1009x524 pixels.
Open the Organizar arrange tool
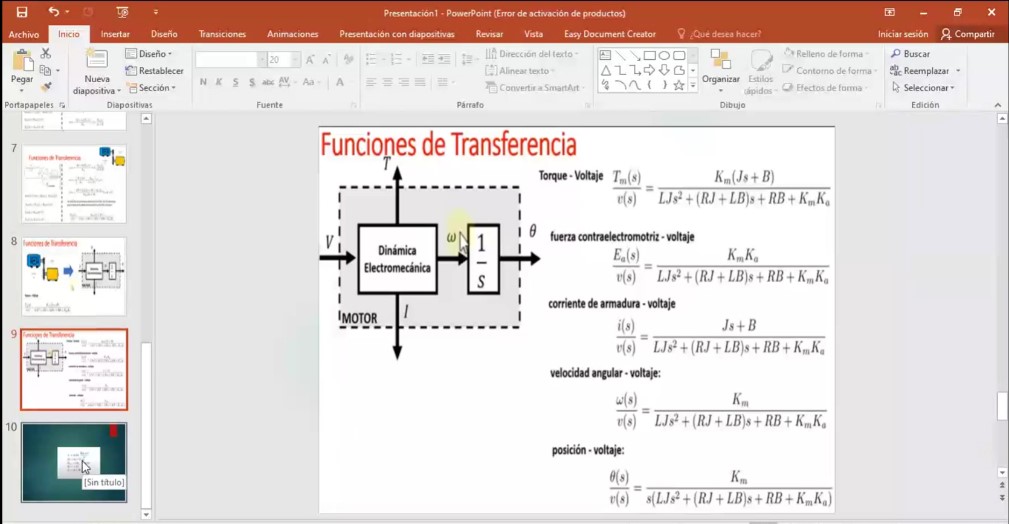click(x=721, y=70)
